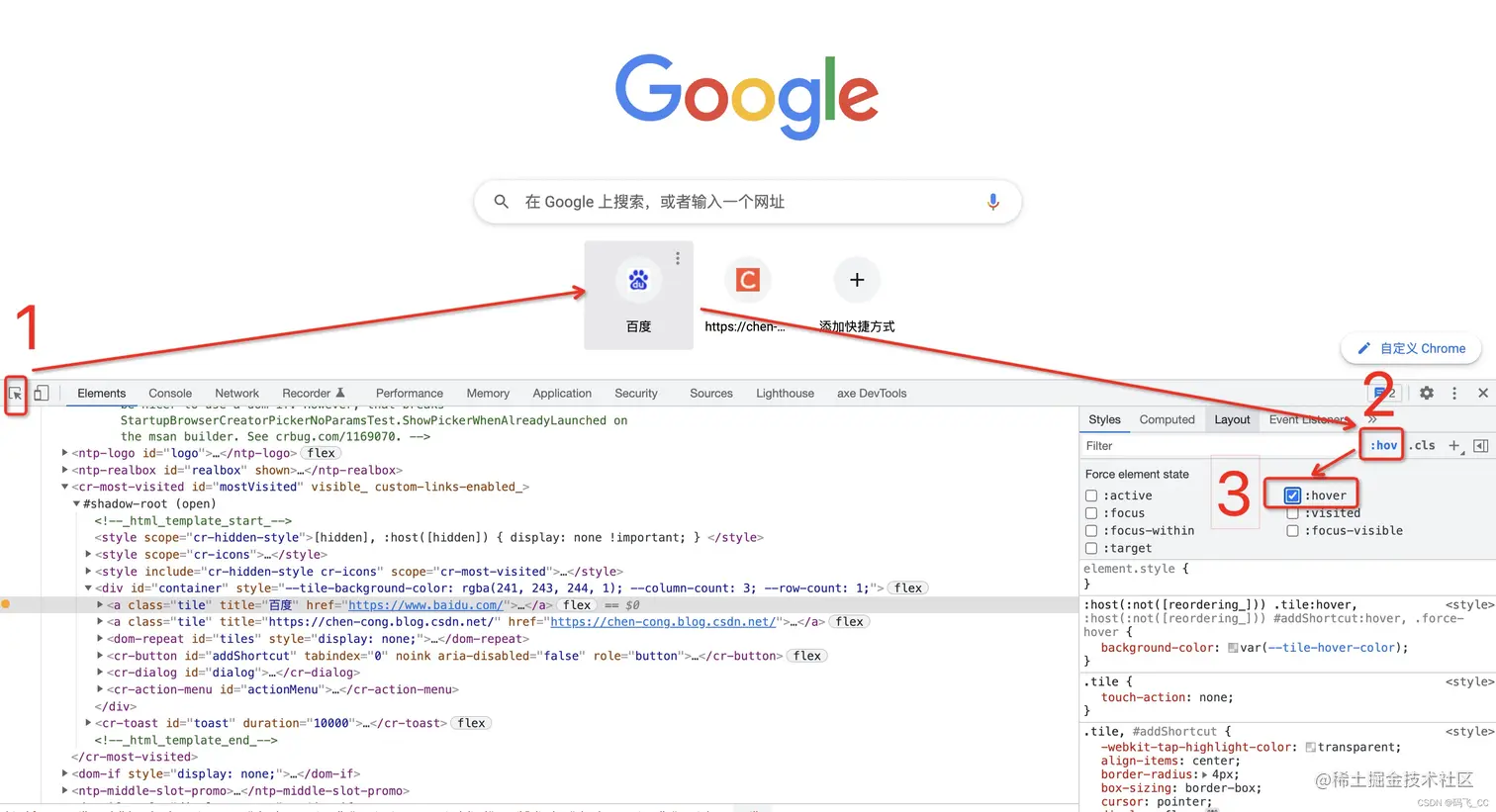Image resolution: width=1496 pixels, height=812 pixels.
Task: Open the Lighthouse tab
Action: click(x=785, y=393)
